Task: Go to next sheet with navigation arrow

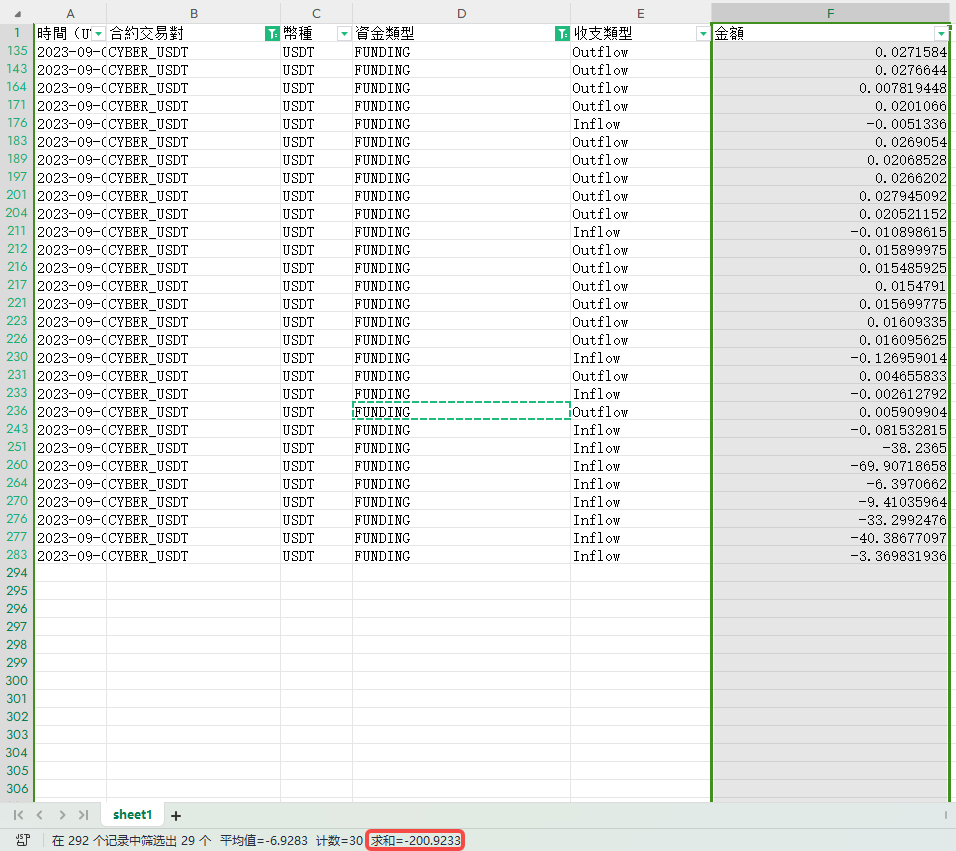Action: [x=62, y=815]
